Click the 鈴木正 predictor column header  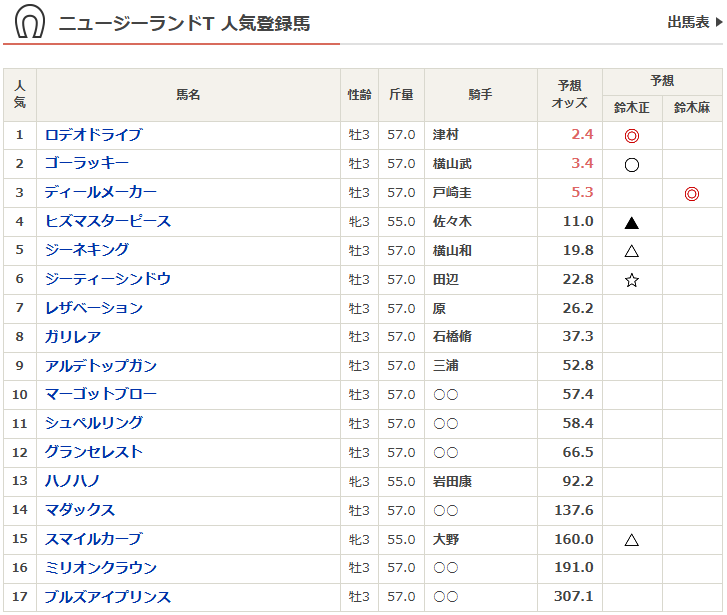[x=631, y=108]
